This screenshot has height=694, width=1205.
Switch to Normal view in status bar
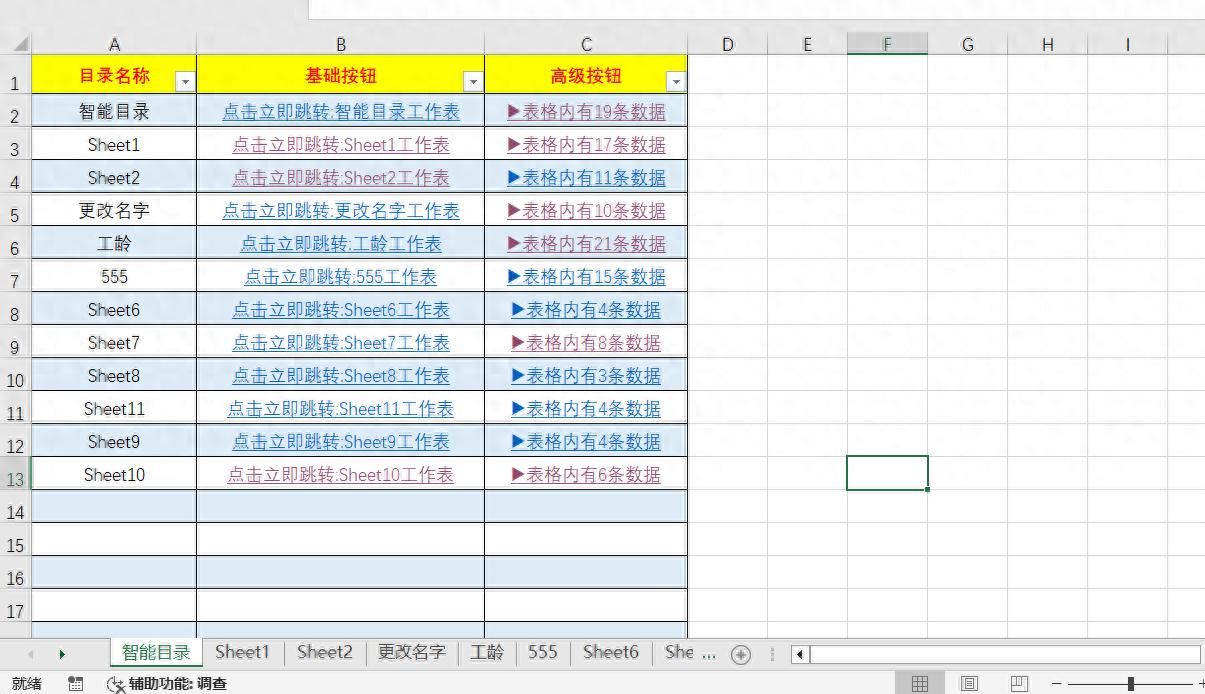(x=918, y=682)
